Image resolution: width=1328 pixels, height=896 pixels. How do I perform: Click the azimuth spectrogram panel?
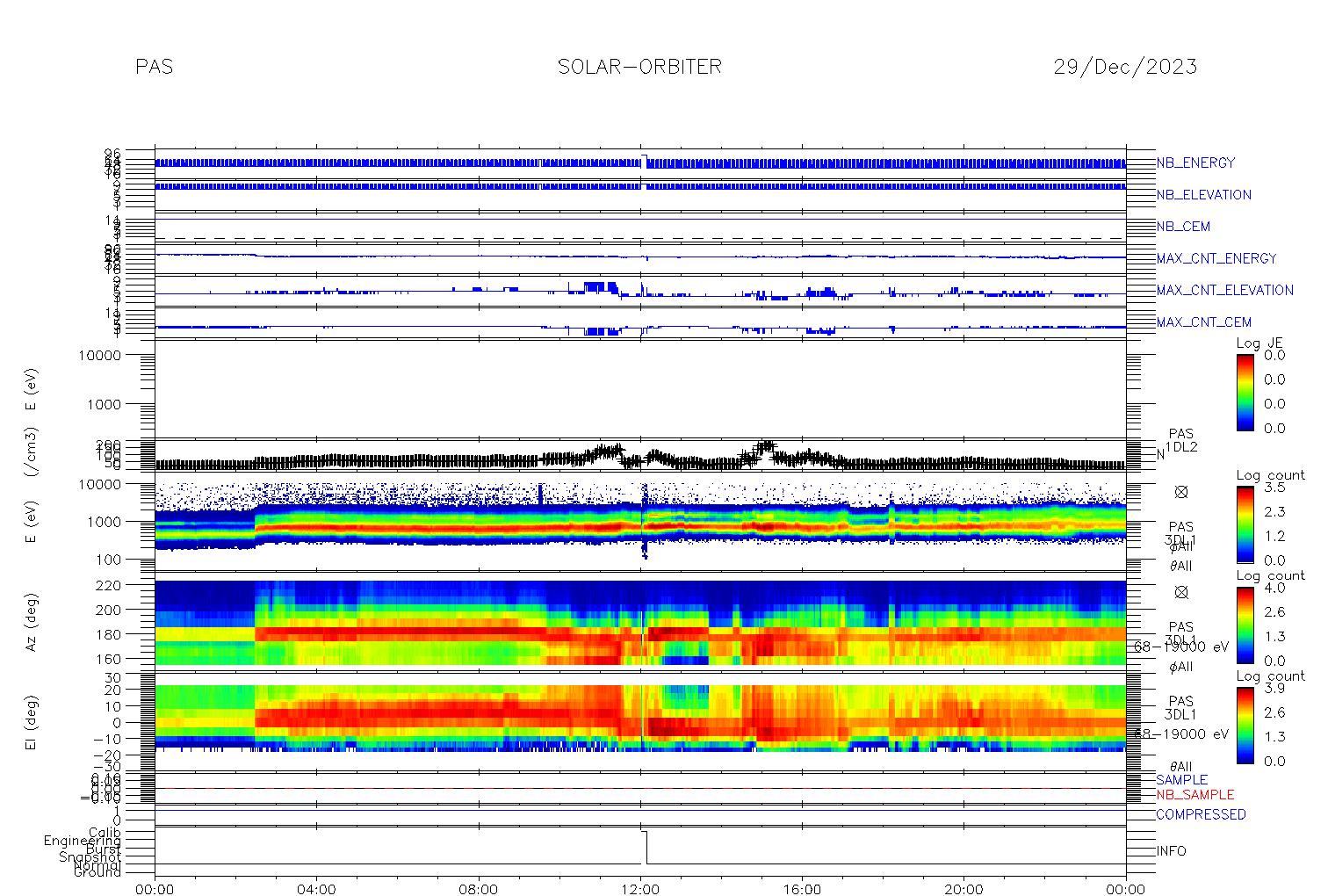640,622
